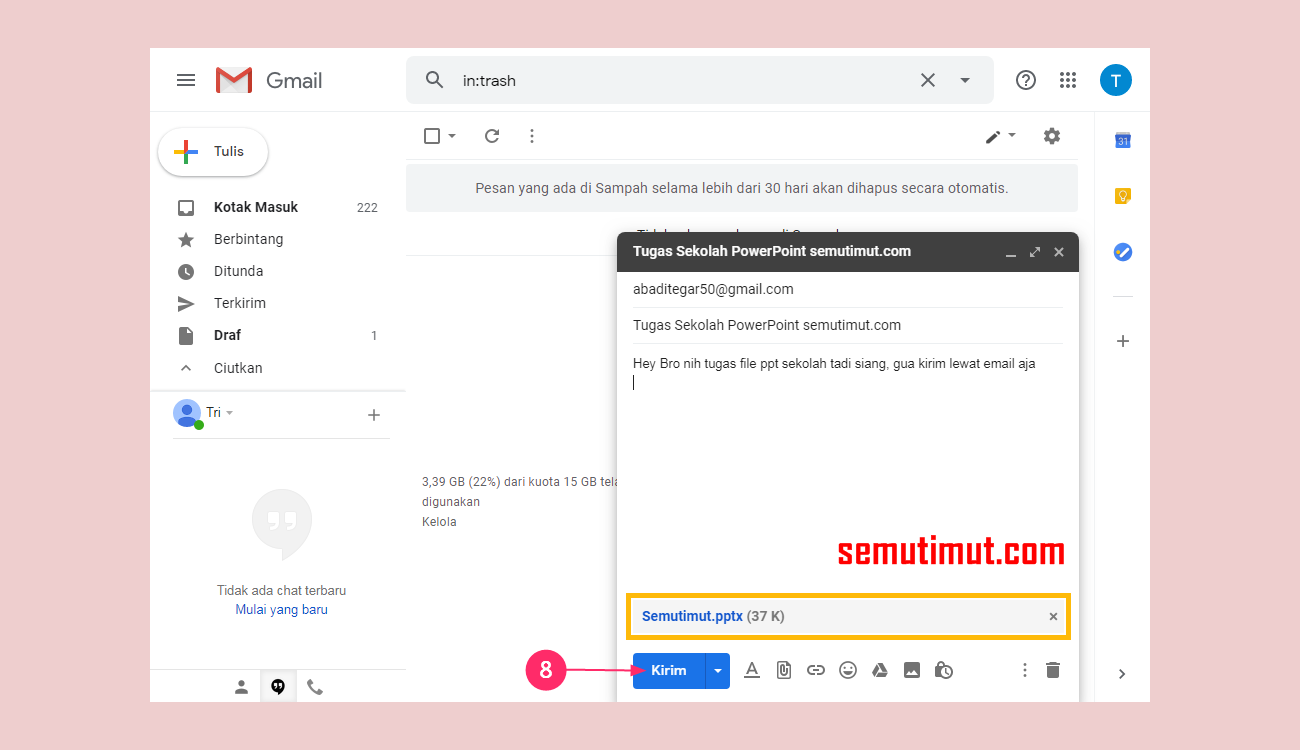1300x750 pixels.
Task: Expand the input tools dropdown arrow
Action: [x=1012, y=135]
